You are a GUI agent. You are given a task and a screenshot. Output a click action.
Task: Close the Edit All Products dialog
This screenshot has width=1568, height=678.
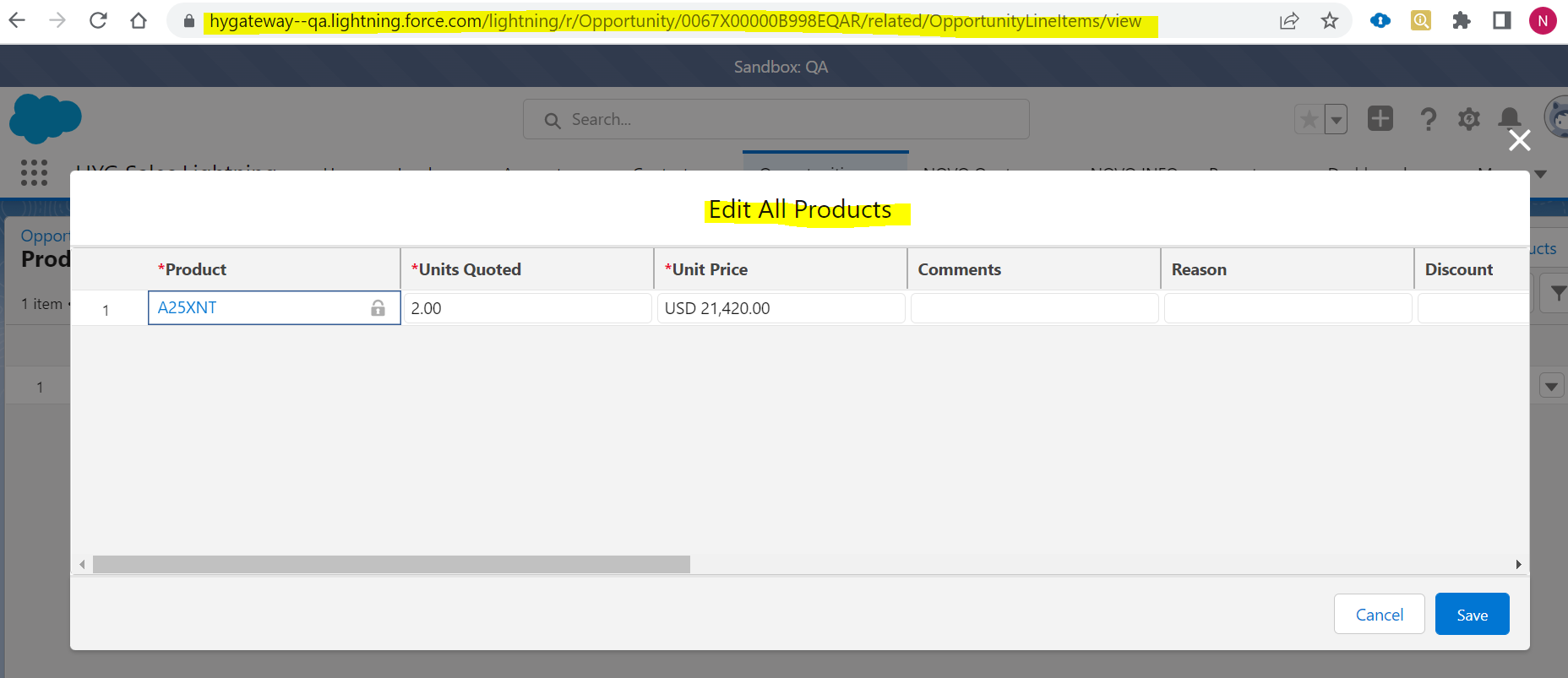pos(1520,140)
